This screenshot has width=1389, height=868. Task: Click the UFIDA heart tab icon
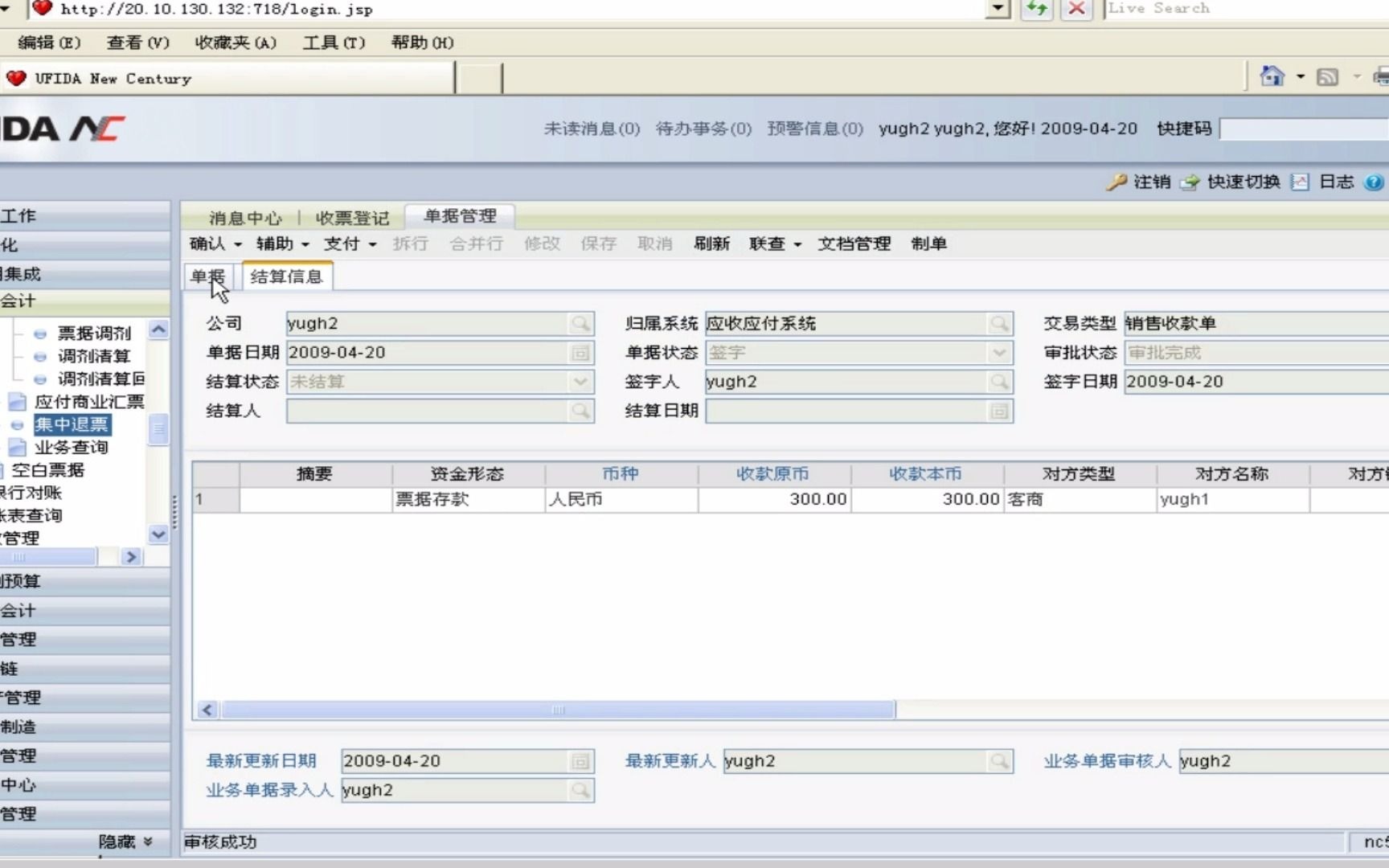coord(16,78)
